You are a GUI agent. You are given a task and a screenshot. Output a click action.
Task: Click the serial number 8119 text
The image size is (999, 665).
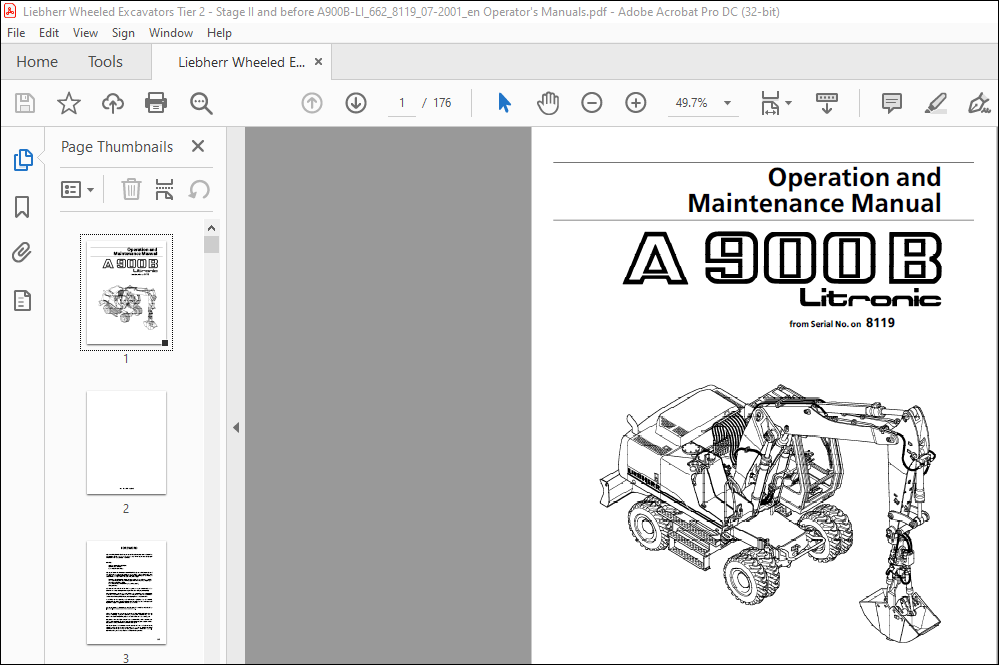[x=880, y=323]
